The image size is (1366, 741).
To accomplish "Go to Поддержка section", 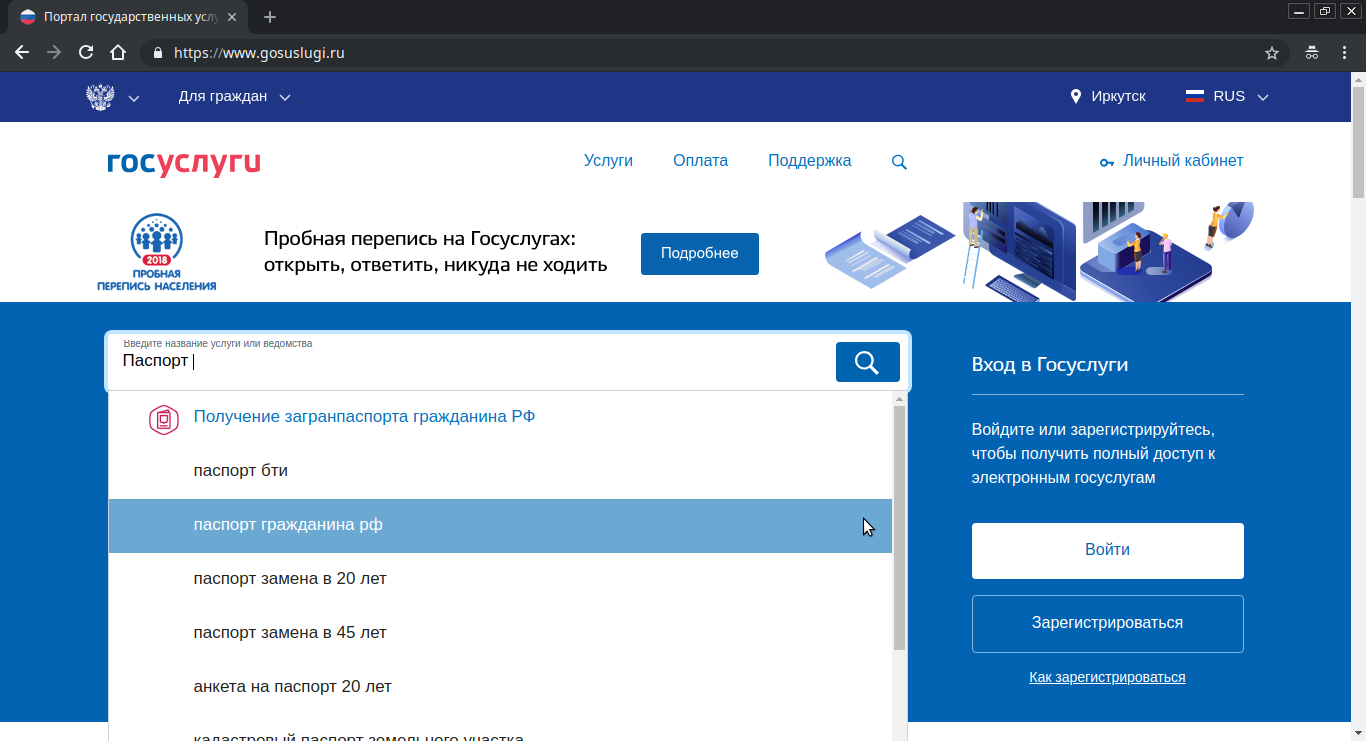I will coord(809,161).
